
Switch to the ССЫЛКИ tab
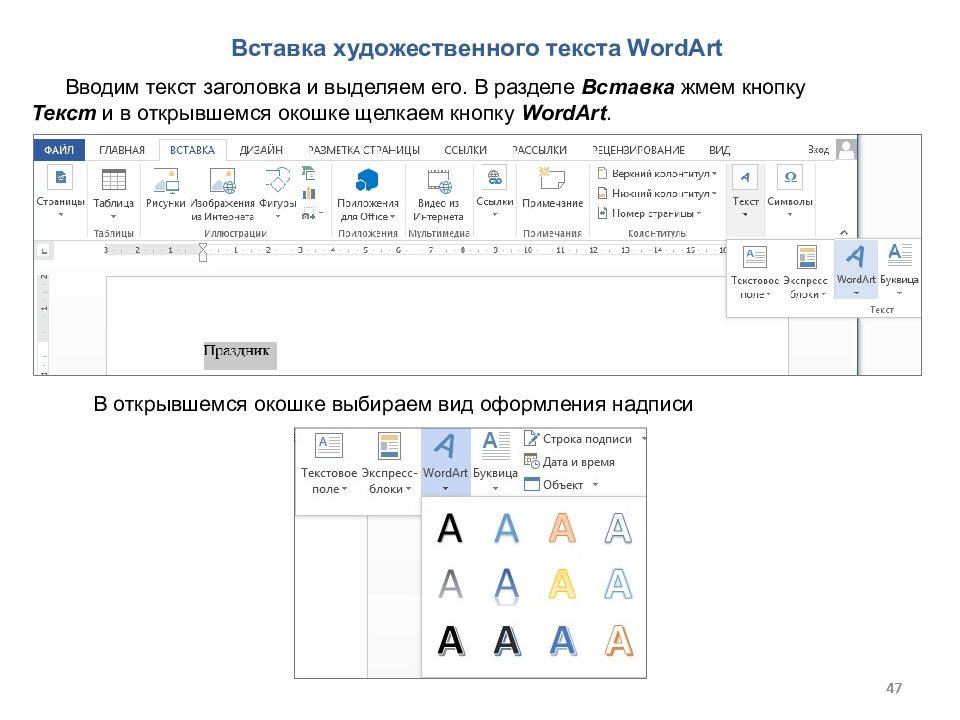(465, 150)
